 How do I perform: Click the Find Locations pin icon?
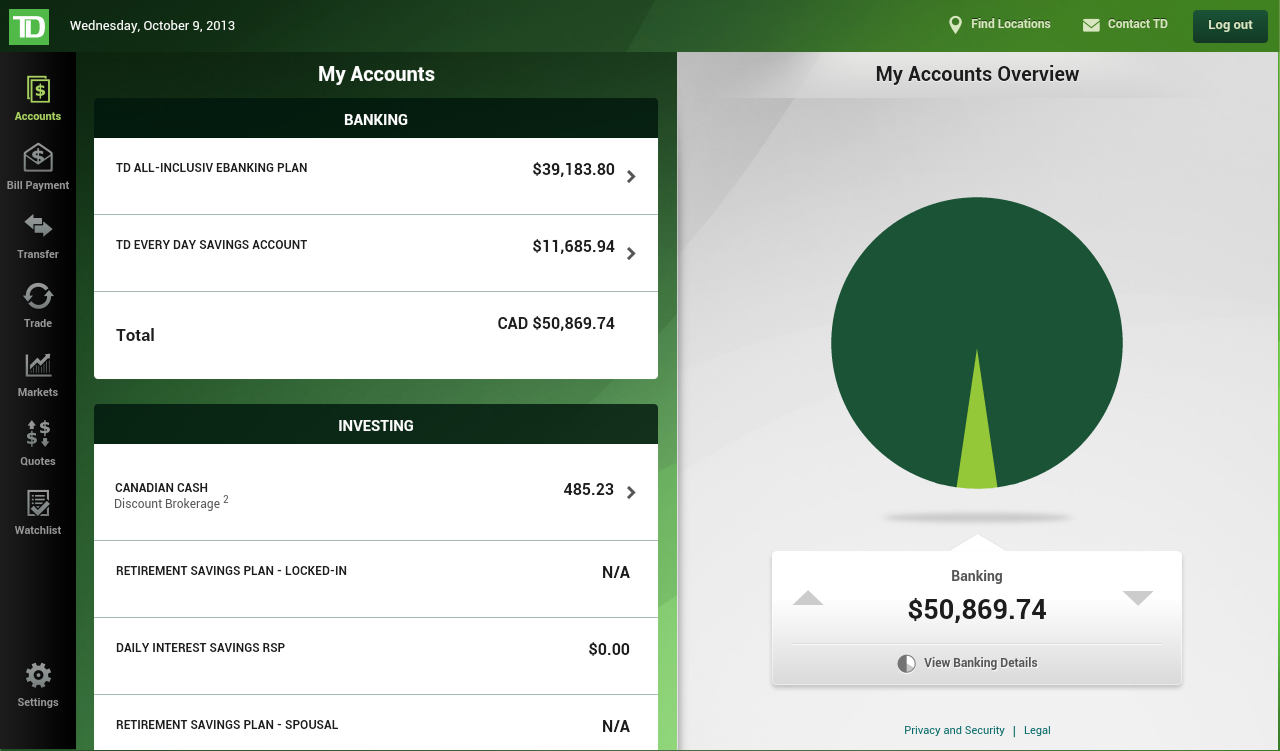pos(955,25)
